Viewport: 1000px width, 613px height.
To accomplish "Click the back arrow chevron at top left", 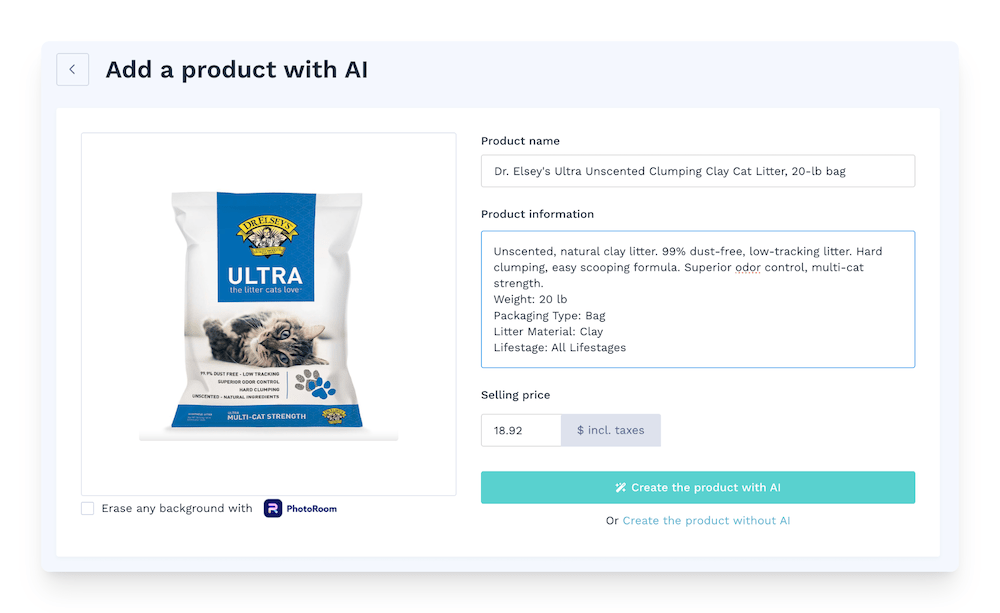I will (x=72, y=69).
